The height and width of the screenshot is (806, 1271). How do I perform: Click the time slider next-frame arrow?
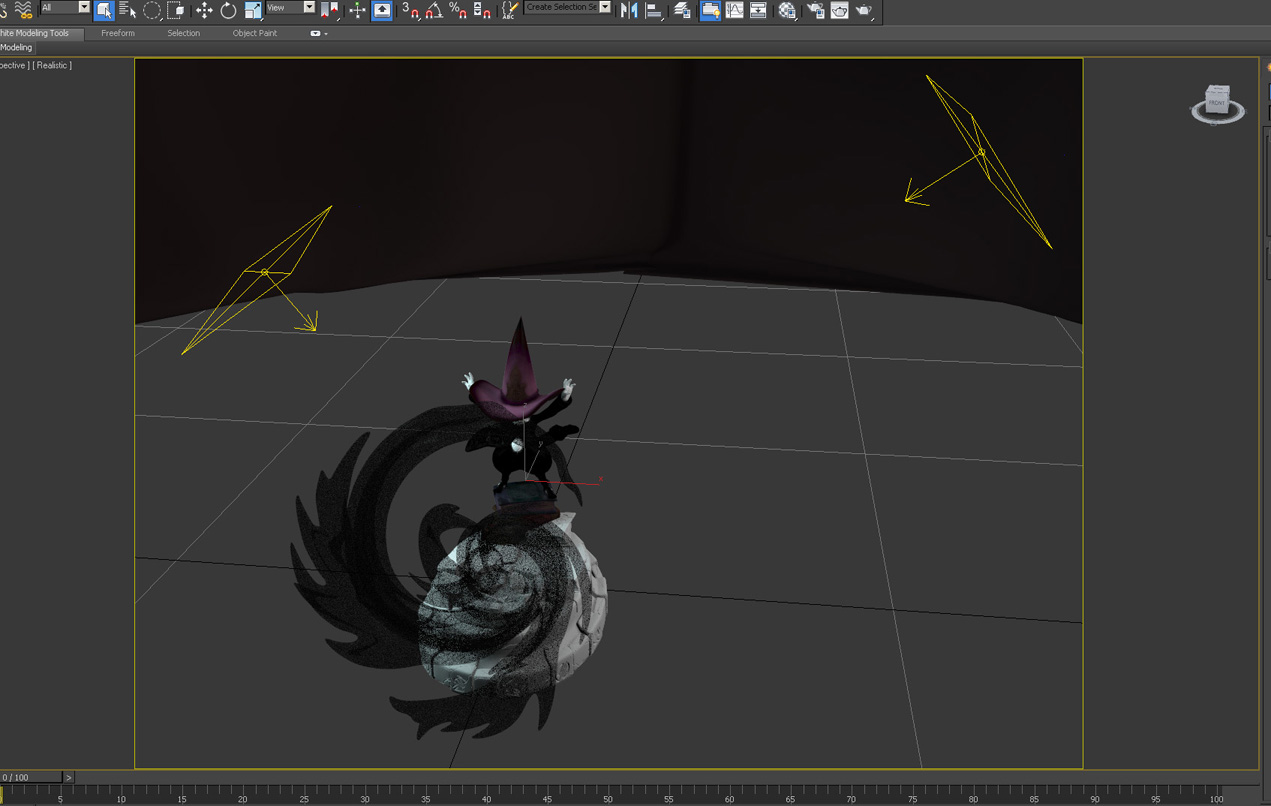click(x=68, y=777)
